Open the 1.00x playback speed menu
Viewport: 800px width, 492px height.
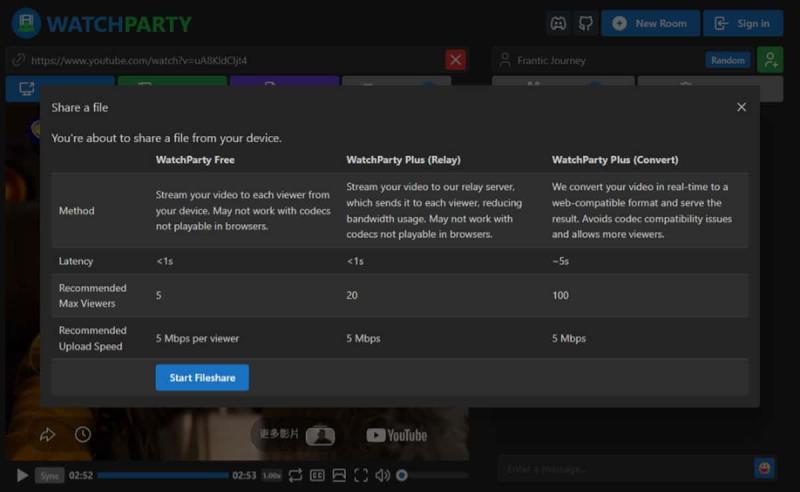pos(271,476)
